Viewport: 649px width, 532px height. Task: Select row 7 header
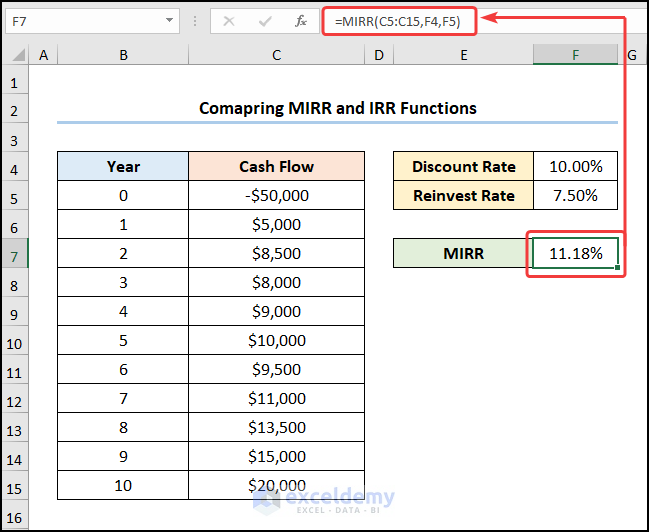pos(15,254)
